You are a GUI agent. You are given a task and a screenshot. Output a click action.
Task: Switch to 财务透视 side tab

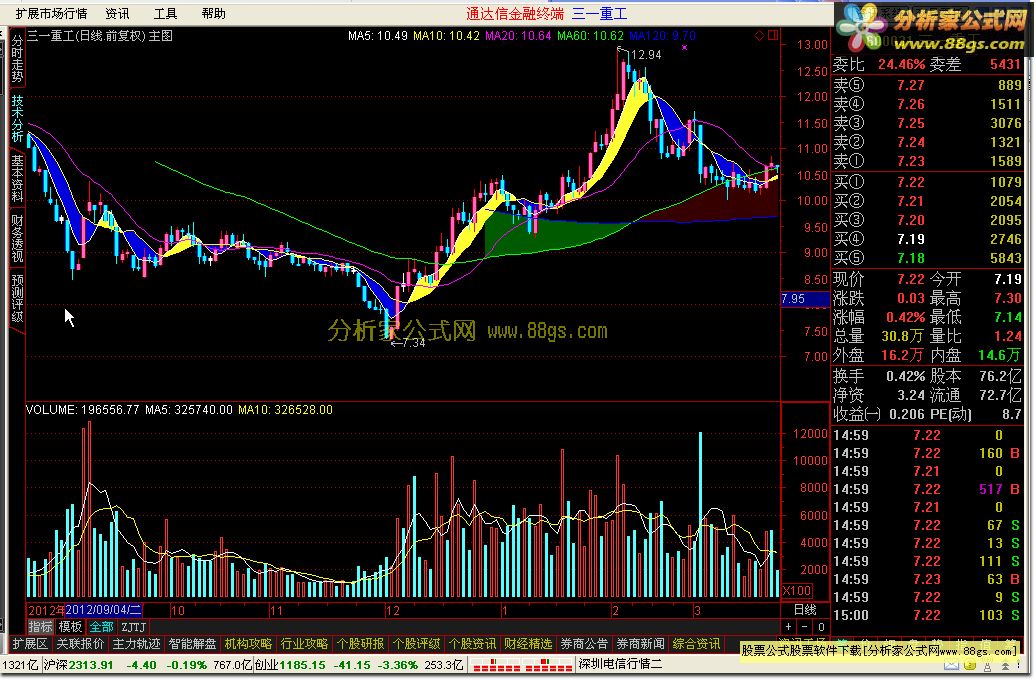[x=17, y=239]
